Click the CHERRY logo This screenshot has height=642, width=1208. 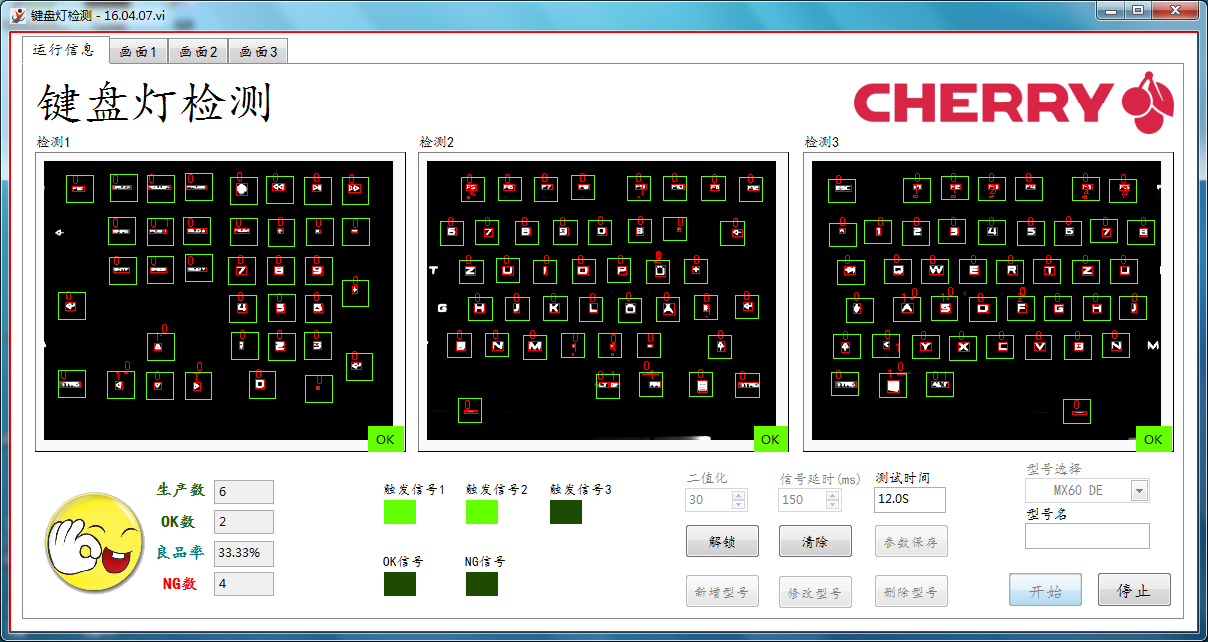tap(1013, 102)
